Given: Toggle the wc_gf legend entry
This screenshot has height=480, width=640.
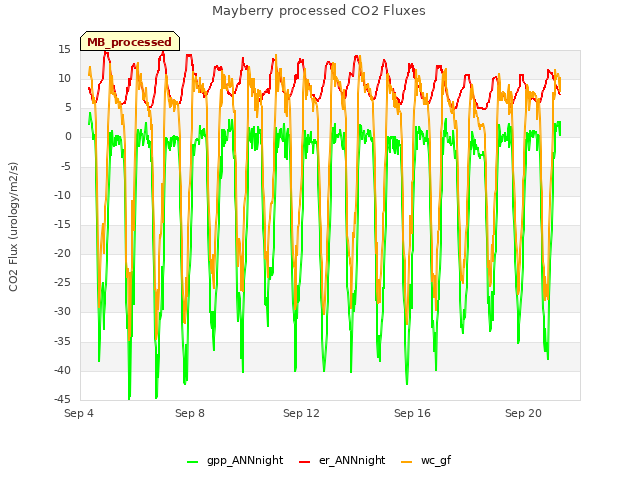Looking at the screenshot, I should pyautogui.click(x=426, y=460).
